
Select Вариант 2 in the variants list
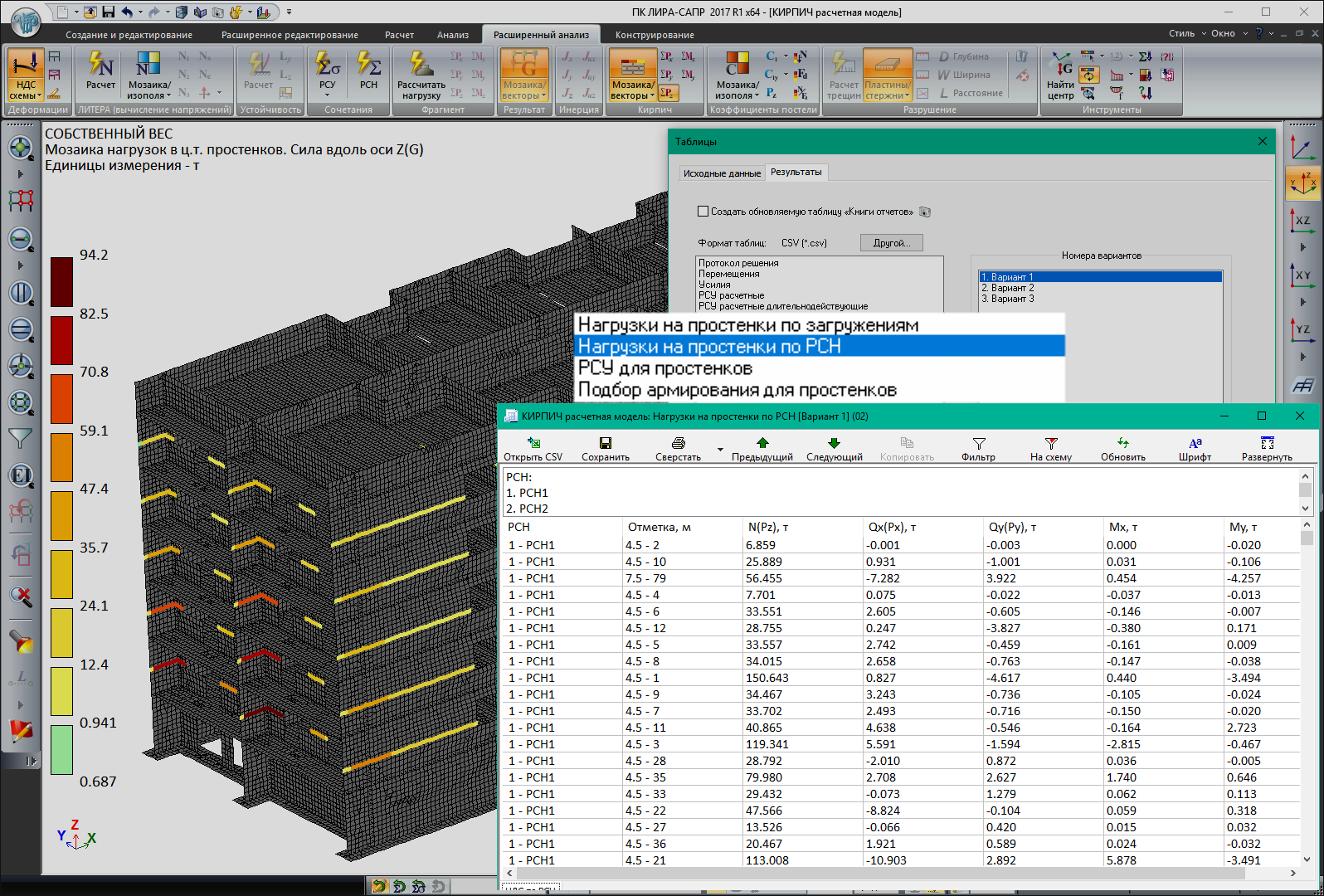click(x=1008, y=288)
